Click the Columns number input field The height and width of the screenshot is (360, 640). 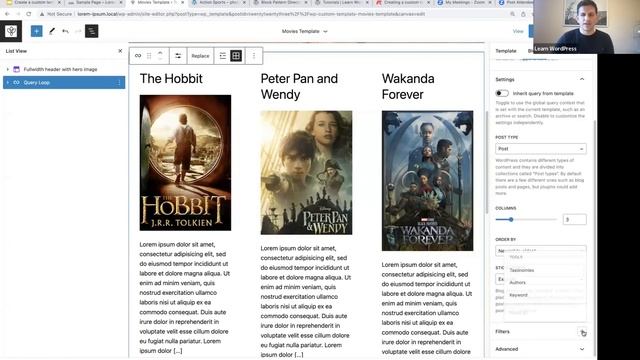pyautogui.click(x=574, y=220)
